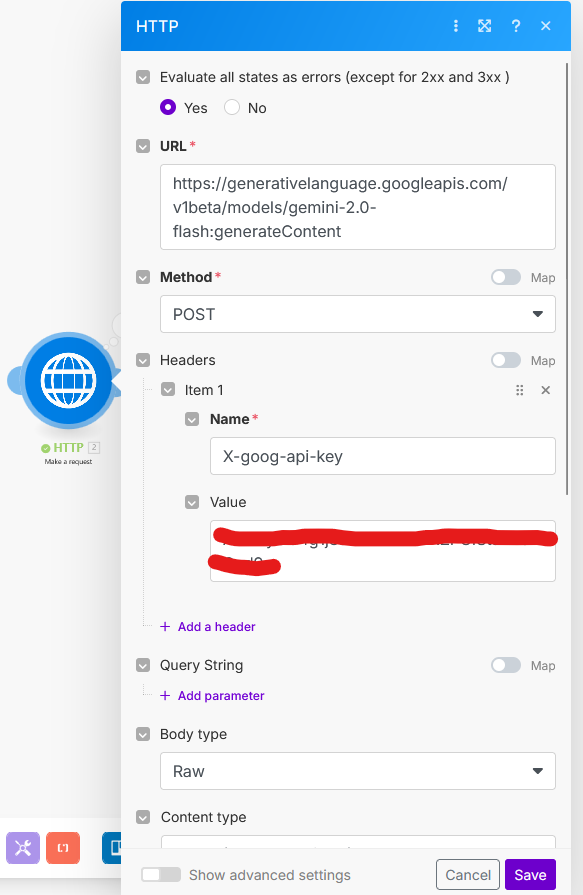This screenshot has height=895, width=583.
Task: Toggle Map switch for Headers
Action: (x=506, y=360)
